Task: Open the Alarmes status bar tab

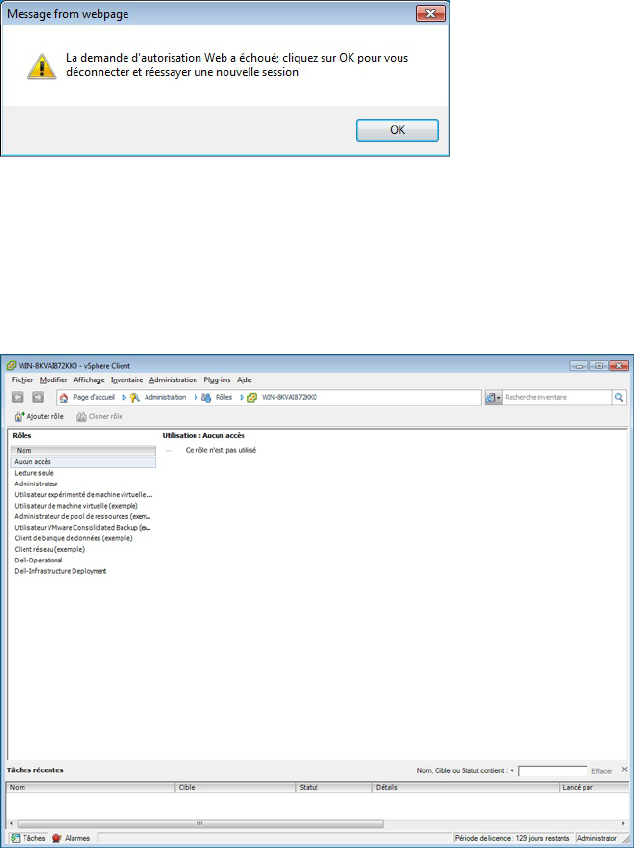Action: click(x=71, y=838)
